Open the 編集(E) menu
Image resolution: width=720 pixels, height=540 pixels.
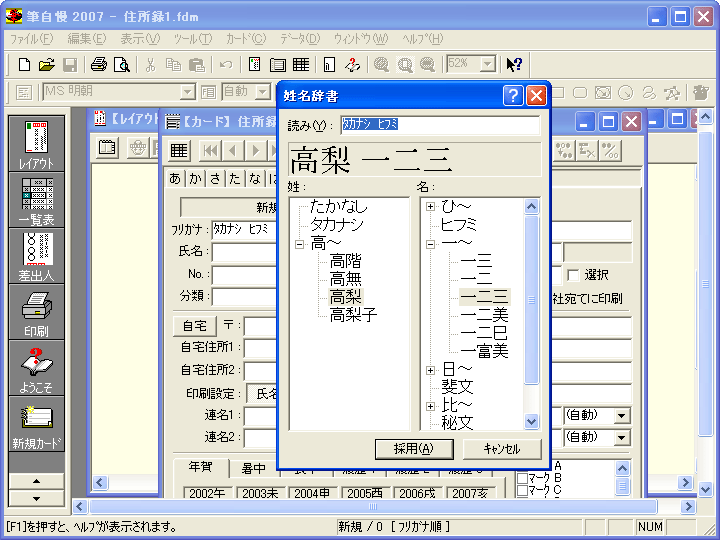pos(86,39)
